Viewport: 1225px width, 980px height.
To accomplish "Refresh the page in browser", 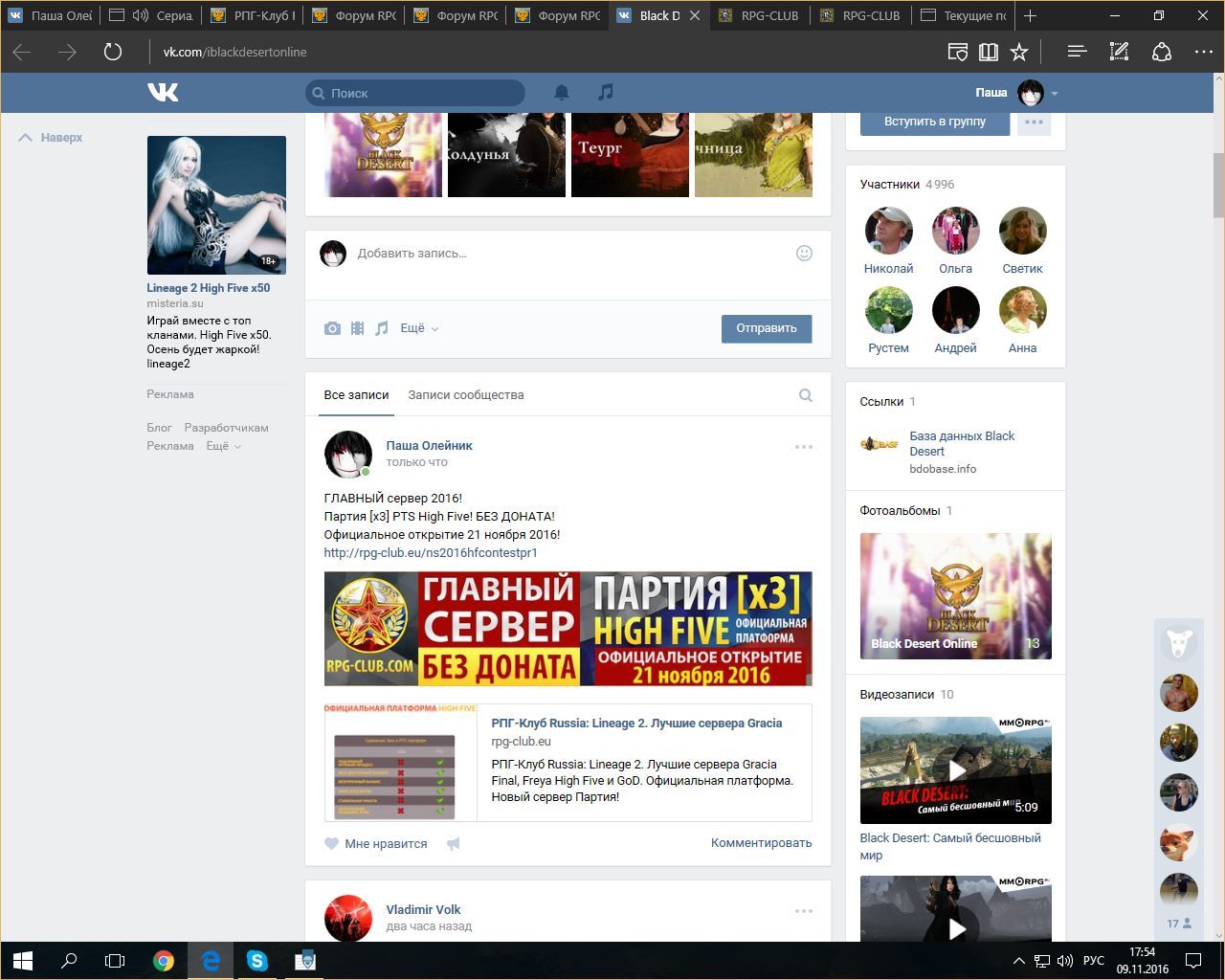I will tap(113, 52).
